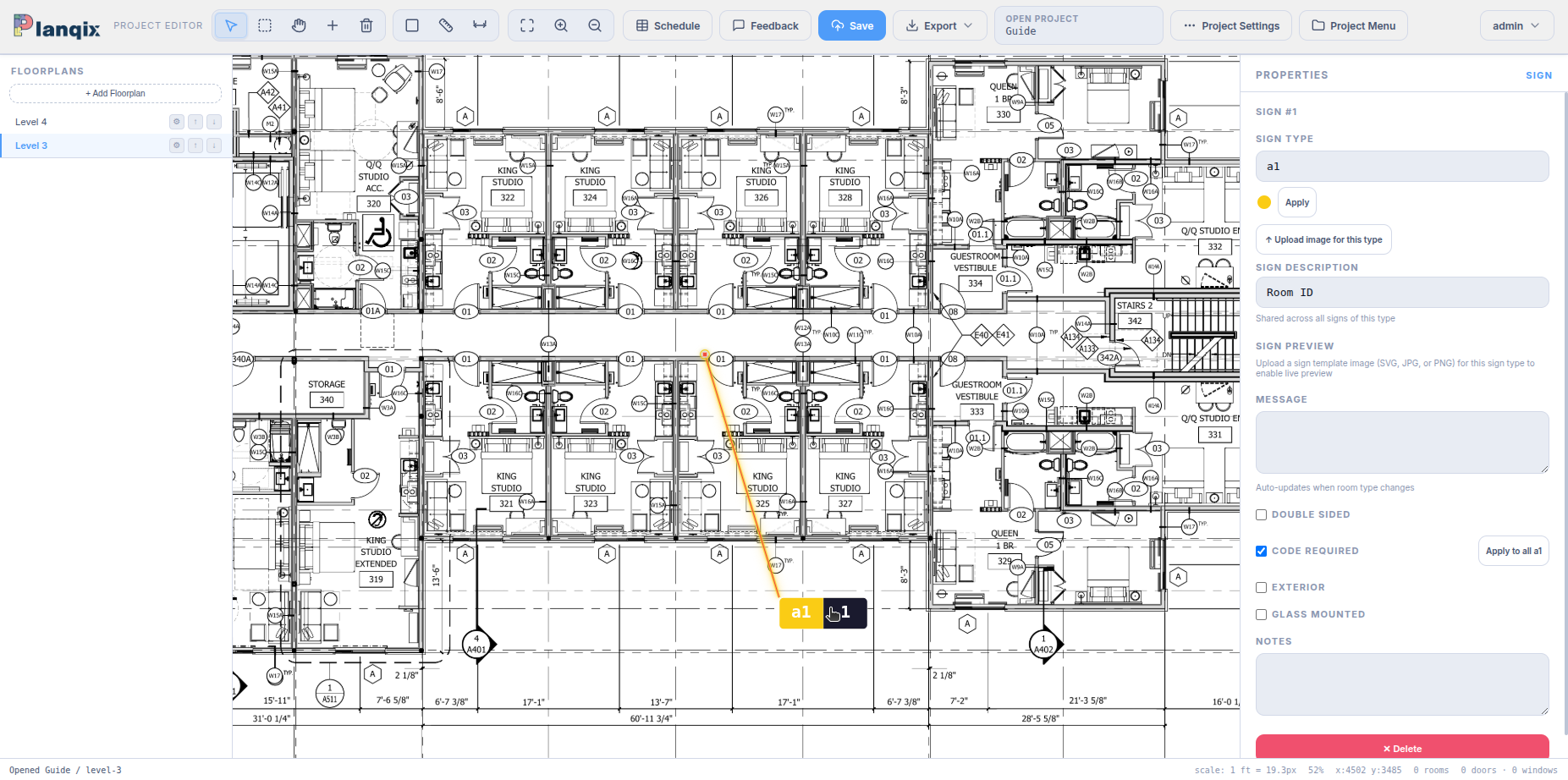
Task: Click into the Message text area
Action: (x=1402, y=442)
